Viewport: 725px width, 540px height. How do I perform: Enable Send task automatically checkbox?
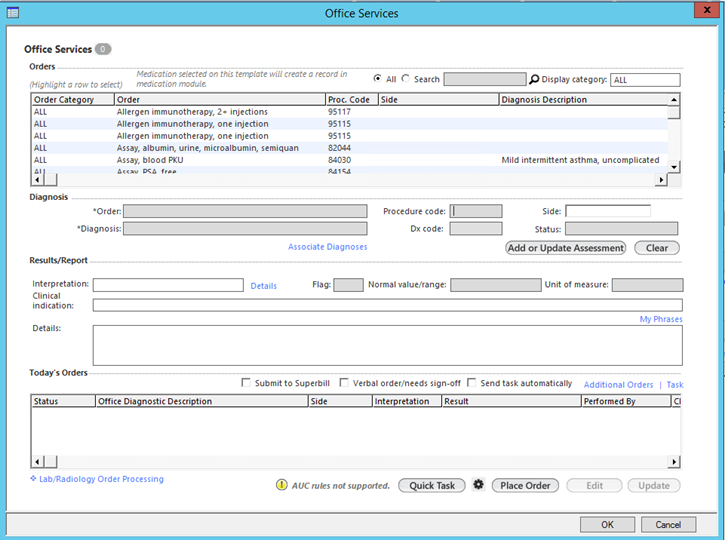coord(472,383)
